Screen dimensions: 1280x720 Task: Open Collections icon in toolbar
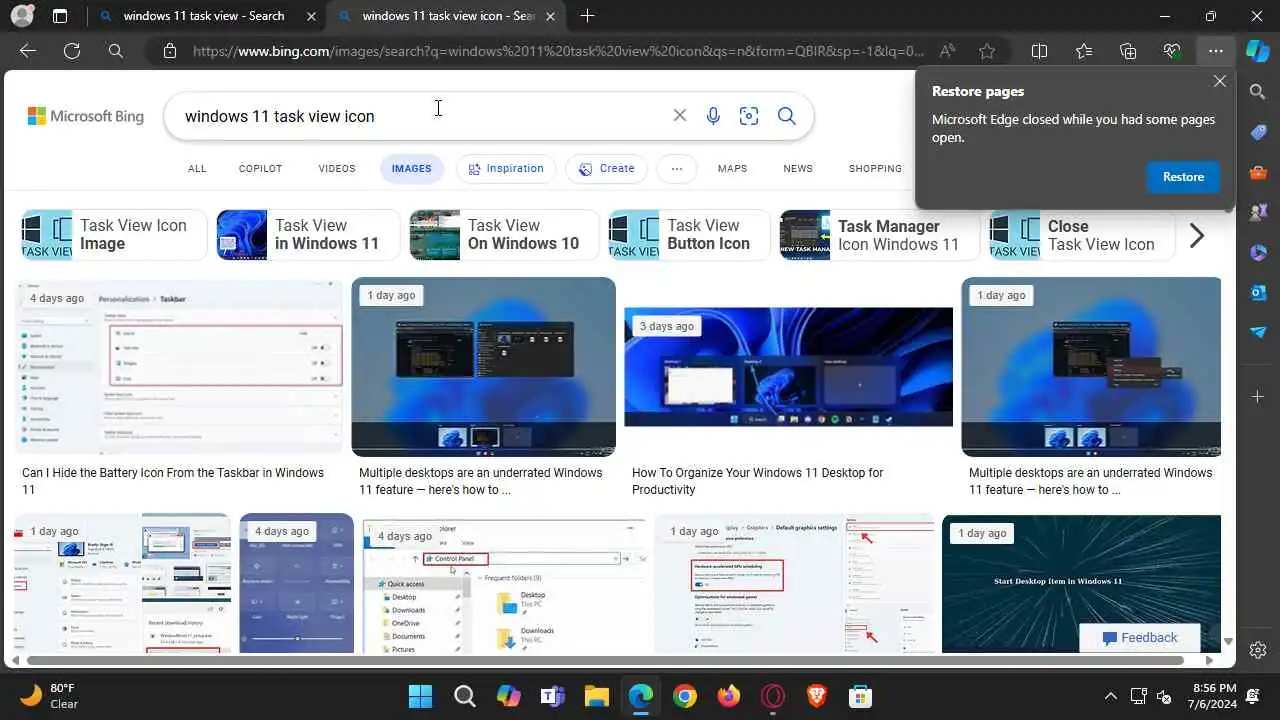click(x=1128, y=51)
